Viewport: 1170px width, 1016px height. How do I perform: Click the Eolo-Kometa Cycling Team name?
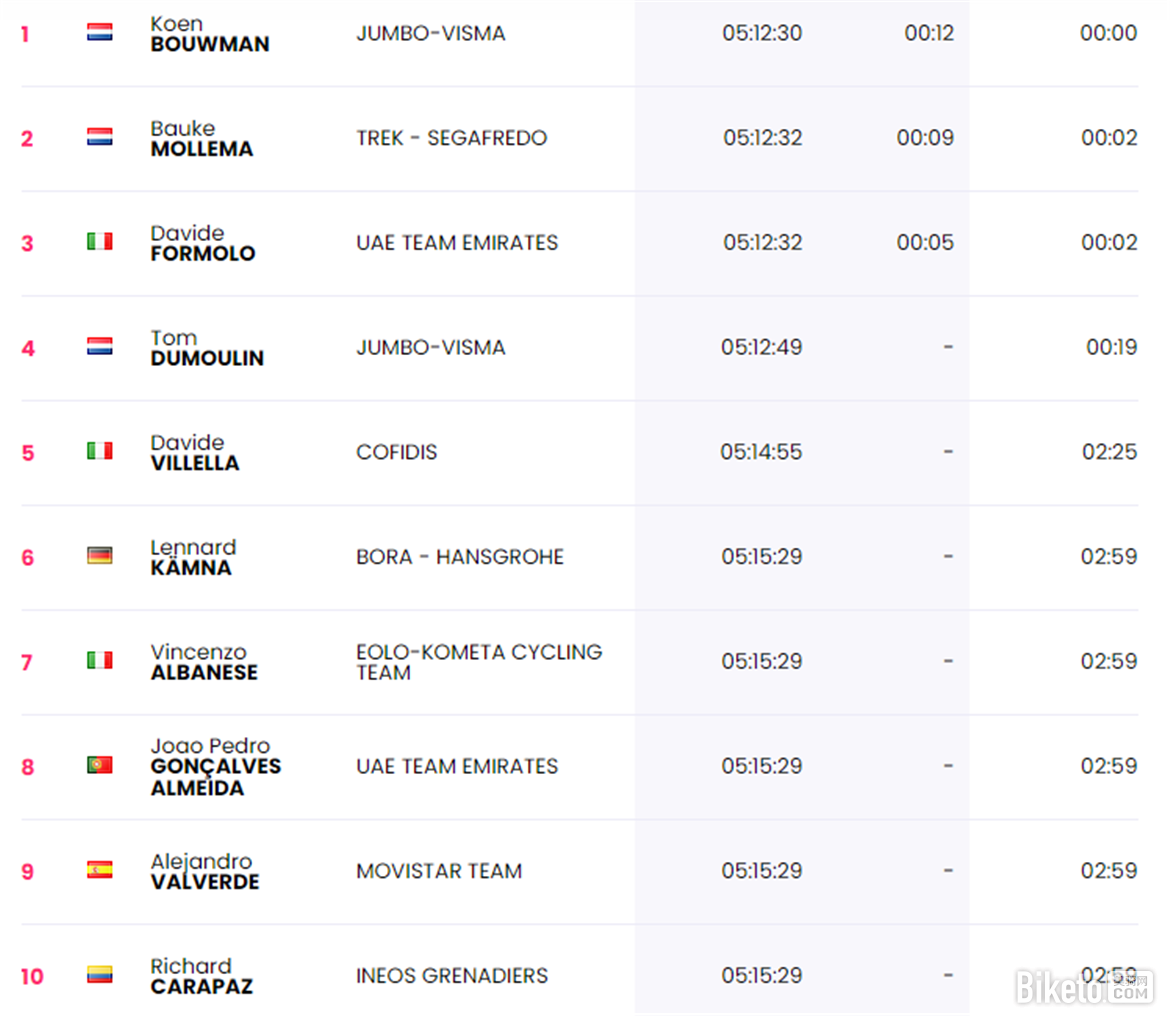coord(478,662)
